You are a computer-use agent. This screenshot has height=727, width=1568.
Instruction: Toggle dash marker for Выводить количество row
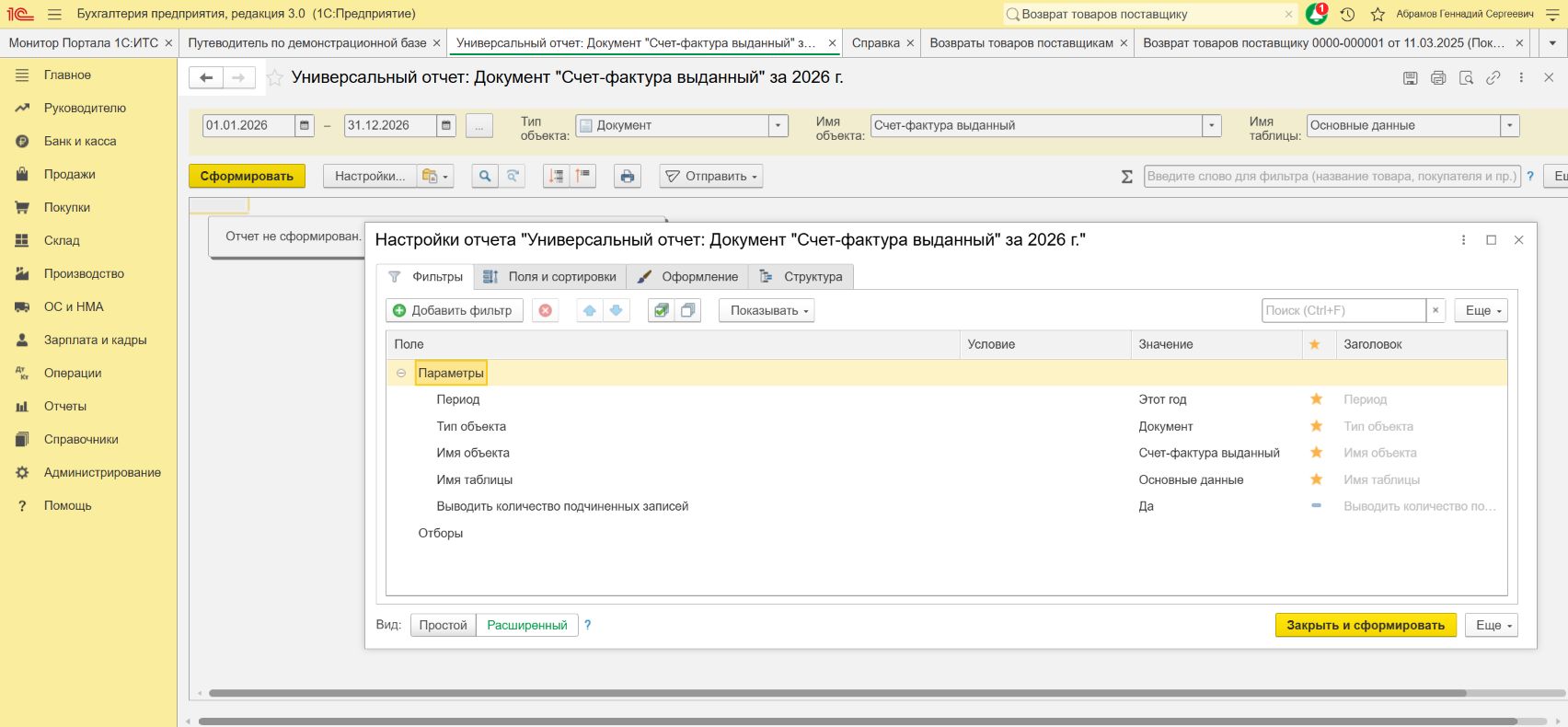coord(1317,506)
